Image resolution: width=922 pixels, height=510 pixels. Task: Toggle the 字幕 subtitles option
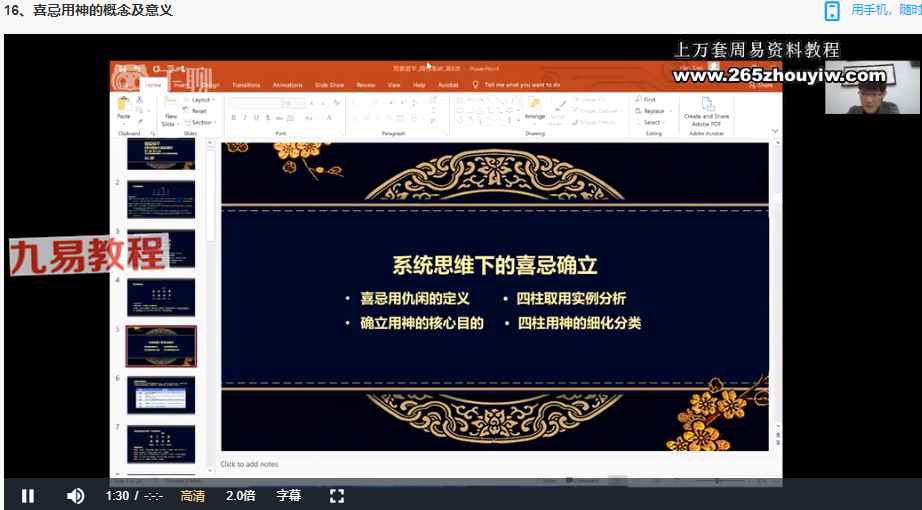point(288,495)
